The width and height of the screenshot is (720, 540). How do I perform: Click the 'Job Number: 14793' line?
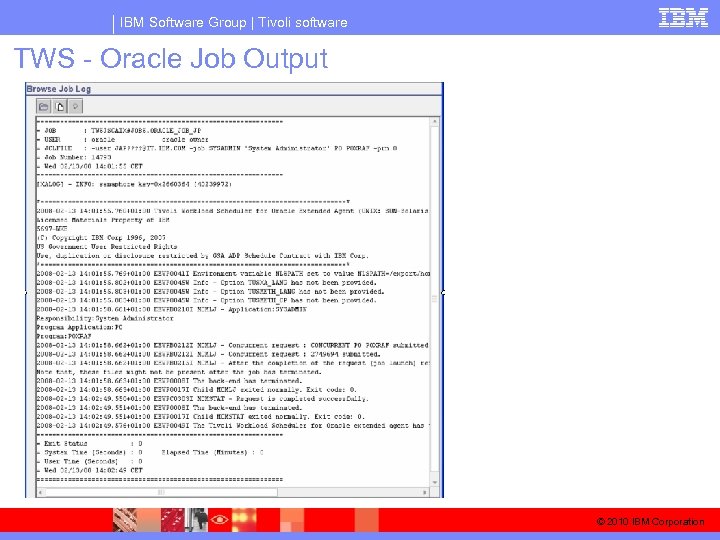pos(74,157)
